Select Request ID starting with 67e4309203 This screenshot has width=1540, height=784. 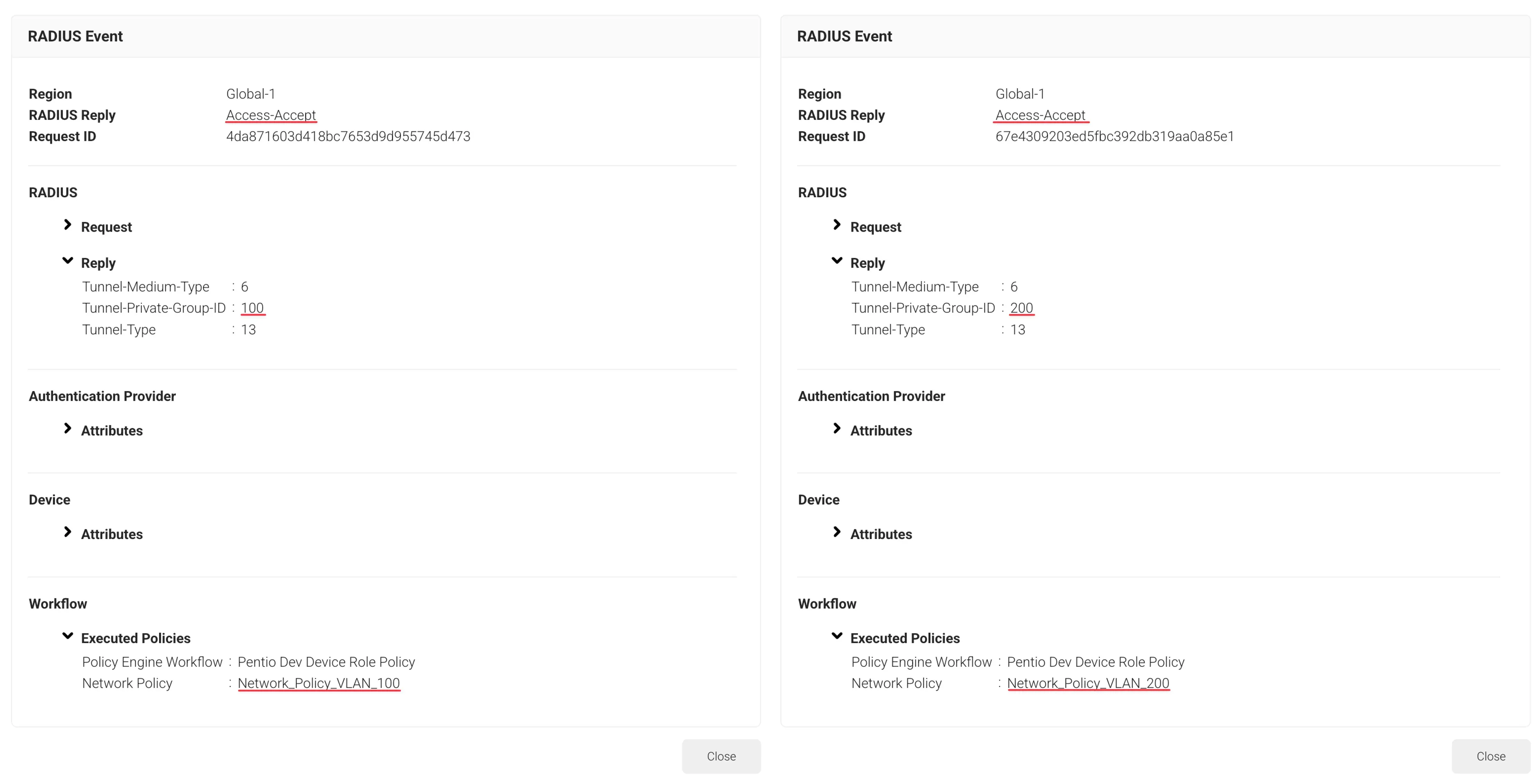pyautogui.click(x=1114, y=136)
